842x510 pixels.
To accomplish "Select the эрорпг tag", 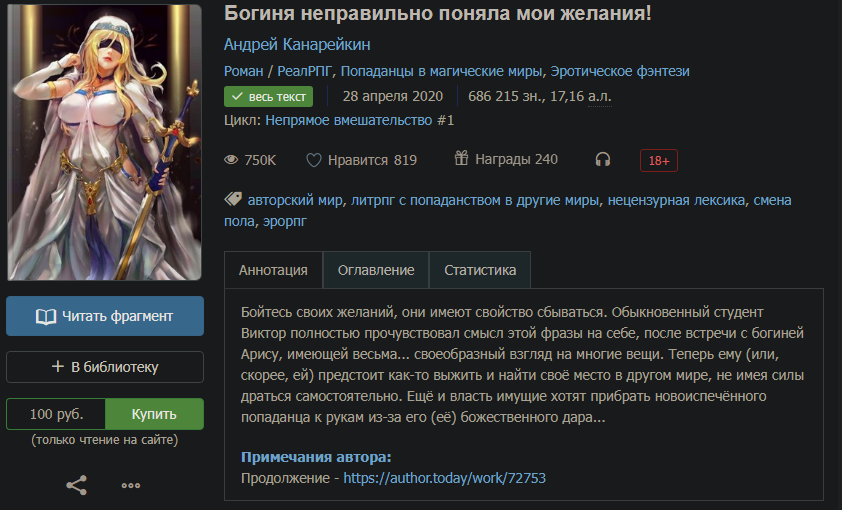I will [x=285, y=221].
